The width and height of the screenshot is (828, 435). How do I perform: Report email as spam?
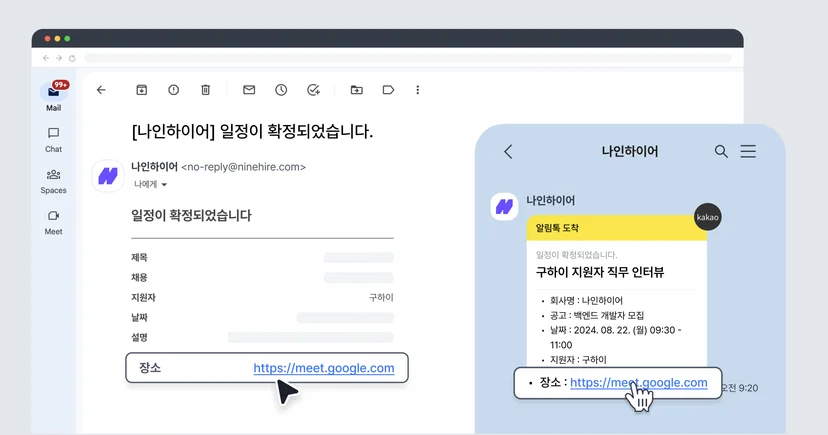(174, 90)
